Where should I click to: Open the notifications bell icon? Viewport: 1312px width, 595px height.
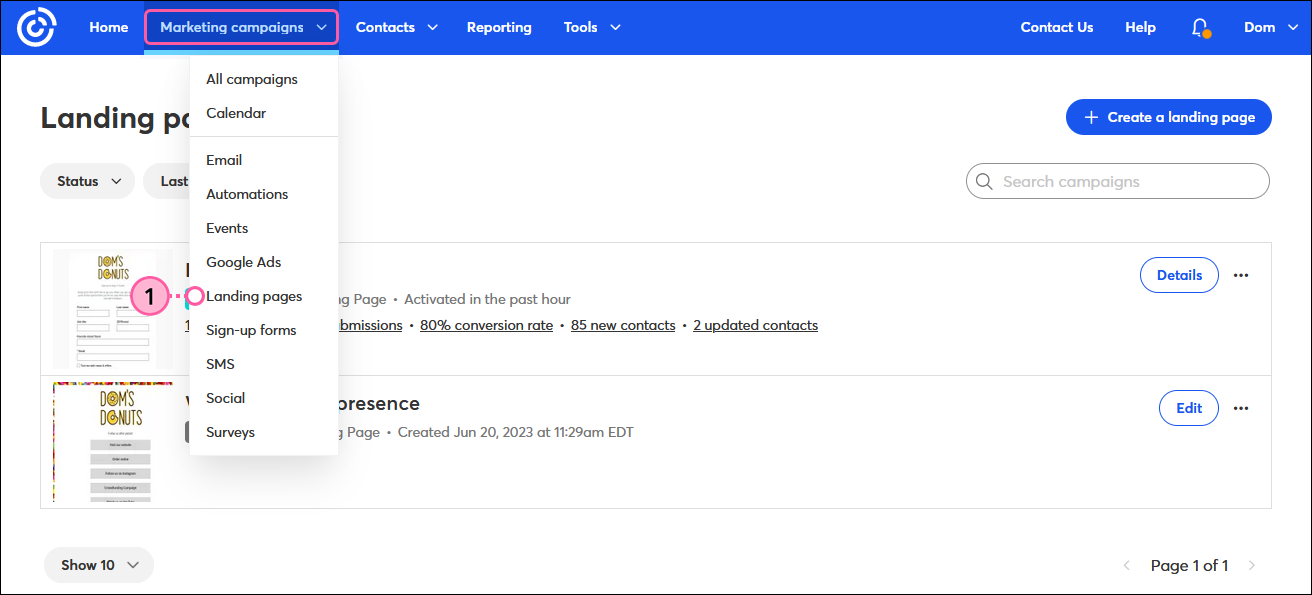[1200, 28]
